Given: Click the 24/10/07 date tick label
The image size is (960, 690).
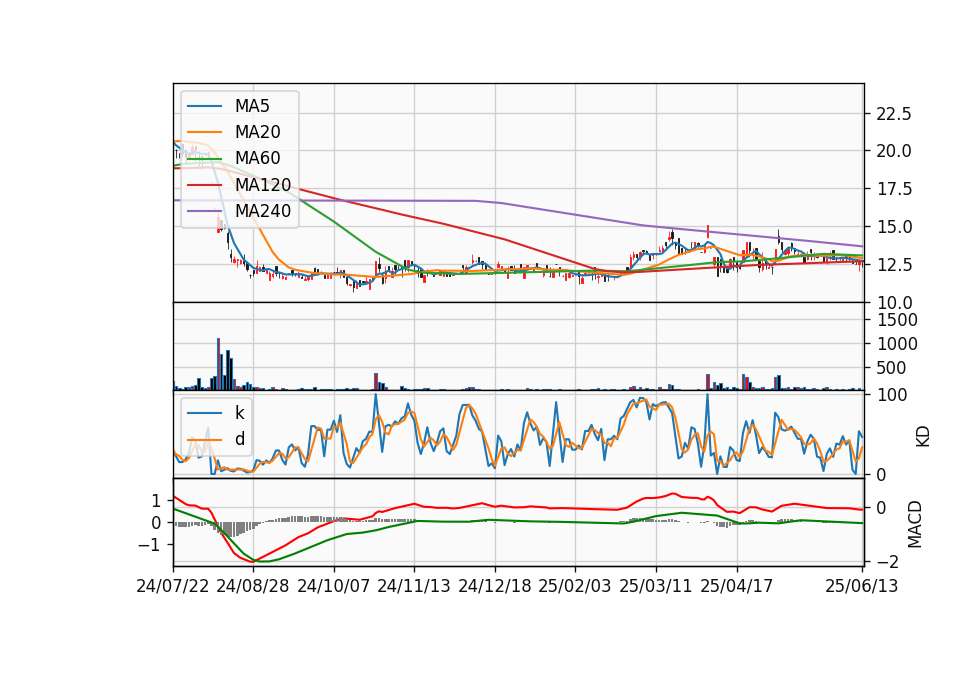Looking at the screenshot, I should [x=334, y=586].
